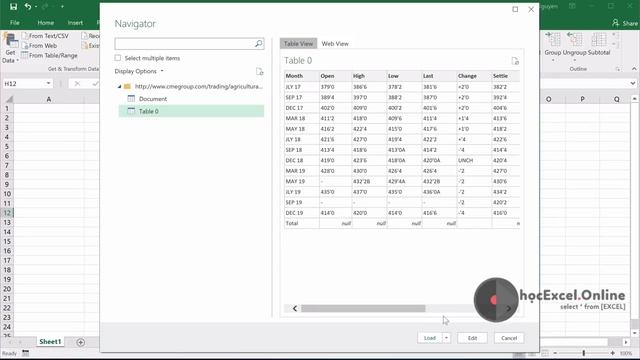Screen dimensions: 640x360
Task: Open the Home ribbon tab
Action: pos(46,23)
